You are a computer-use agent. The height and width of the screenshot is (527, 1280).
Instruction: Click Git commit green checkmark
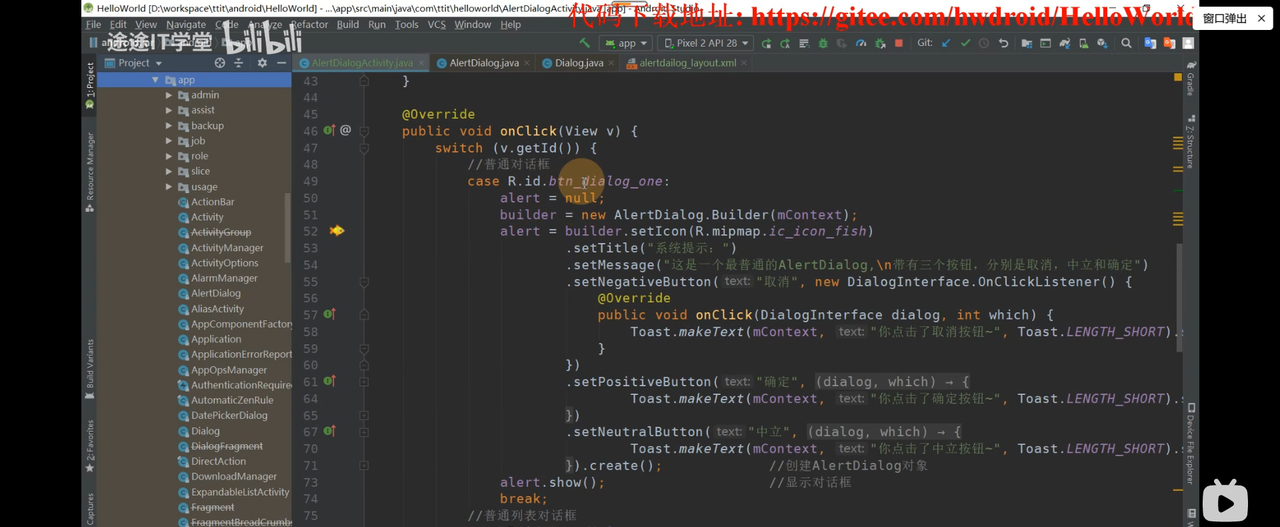tap(965, 43)
